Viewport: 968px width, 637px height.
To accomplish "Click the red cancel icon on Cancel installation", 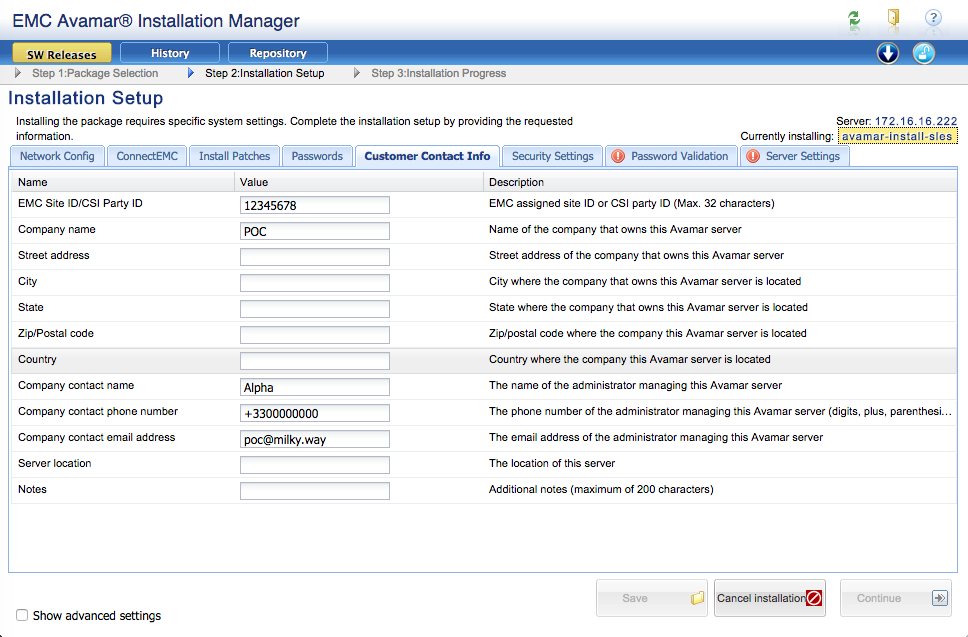I will click(x=814, y=598).
